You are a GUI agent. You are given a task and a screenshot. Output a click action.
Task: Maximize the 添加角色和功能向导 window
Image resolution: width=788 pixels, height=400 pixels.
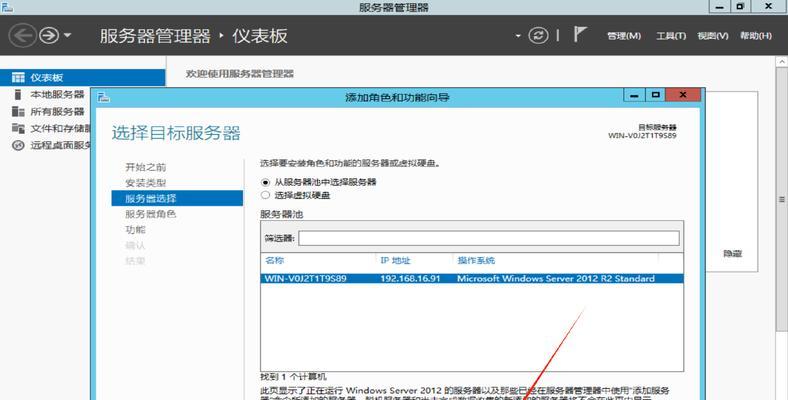655,95
